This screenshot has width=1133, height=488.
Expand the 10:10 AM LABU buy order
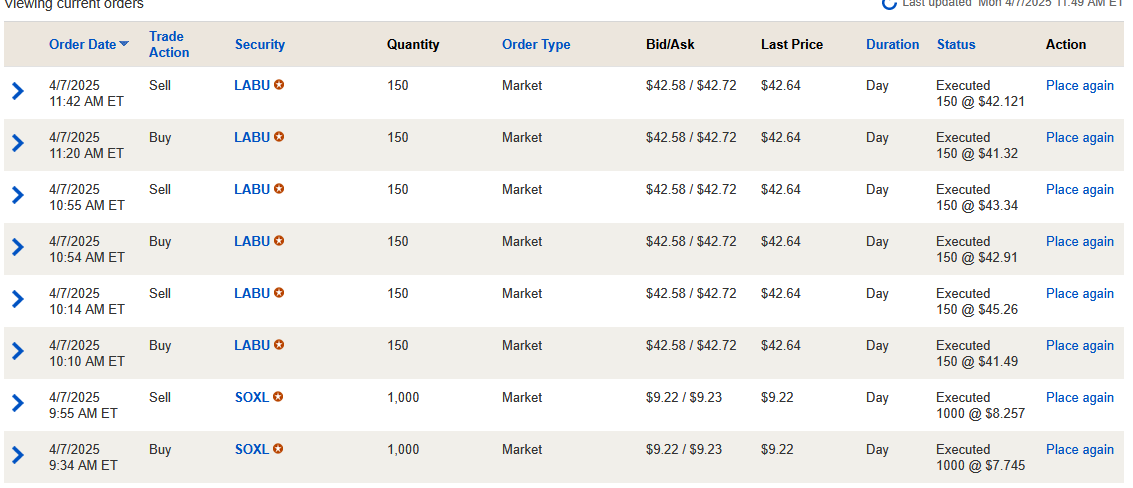17,351
